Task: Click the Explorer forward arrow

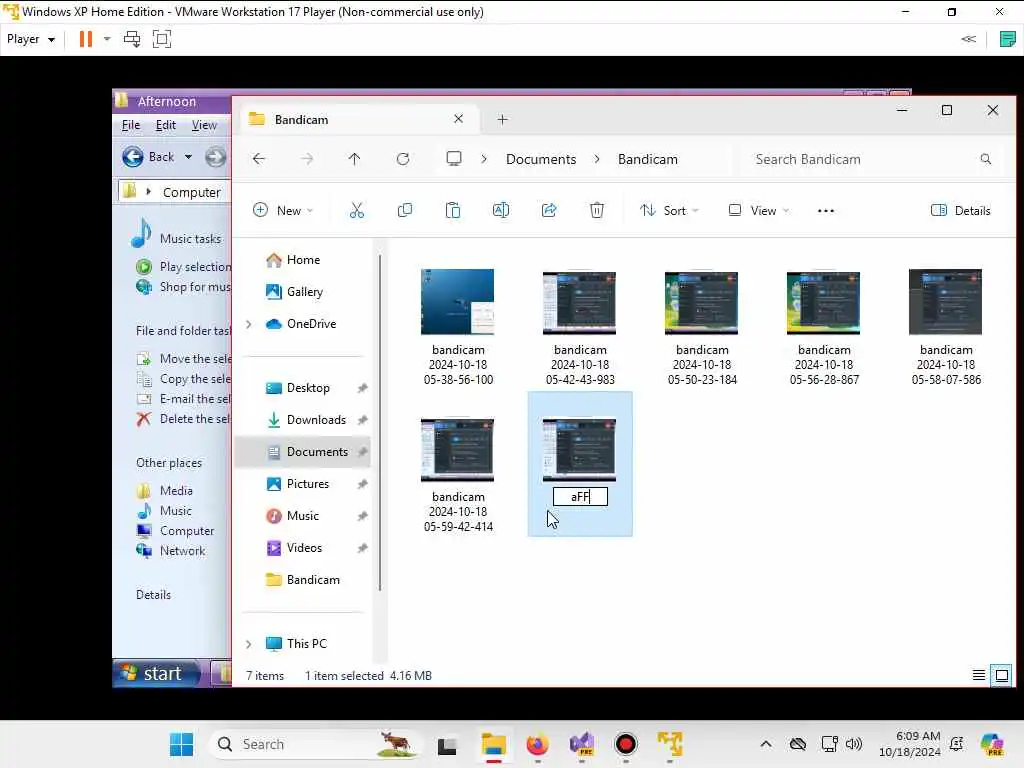Action: [307, 159]
